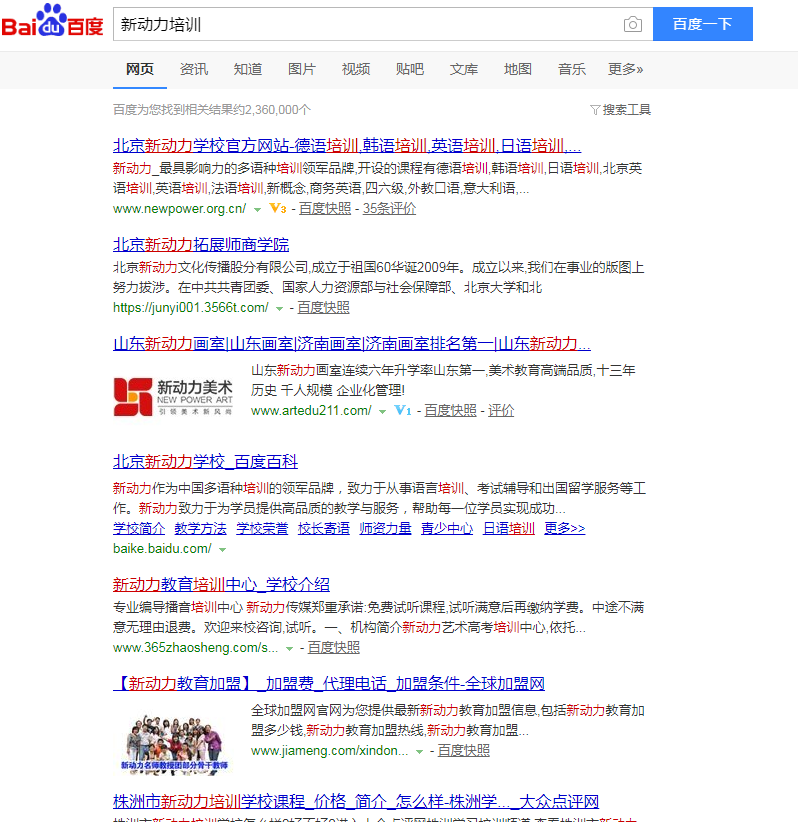Click the search tools filter icon
Viewport: 798px width, 822px height.
(x=595, y=110)
